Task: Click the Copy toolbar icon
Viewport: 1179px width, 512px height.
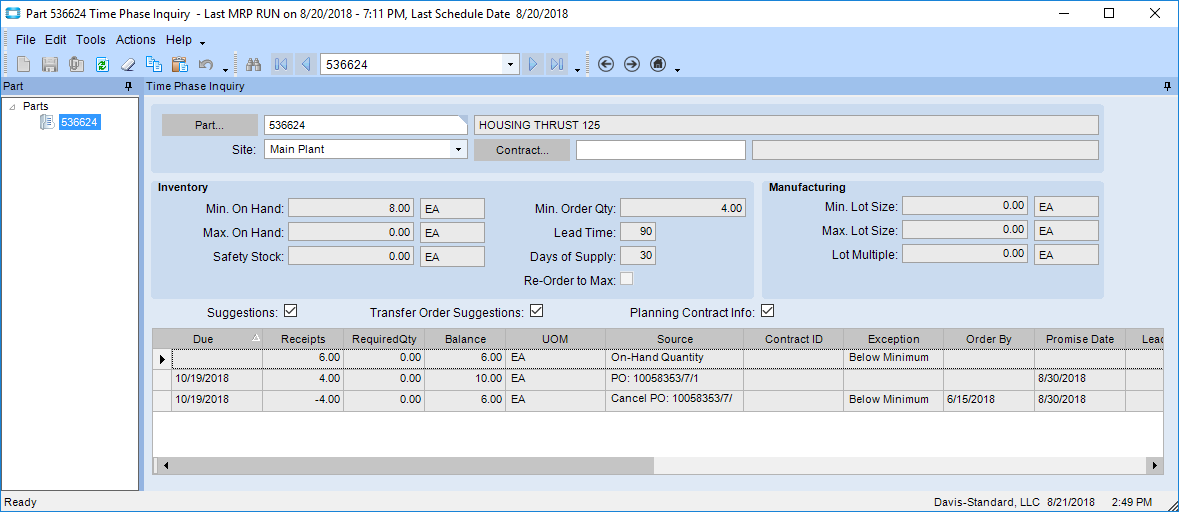Action: (154, 65)
